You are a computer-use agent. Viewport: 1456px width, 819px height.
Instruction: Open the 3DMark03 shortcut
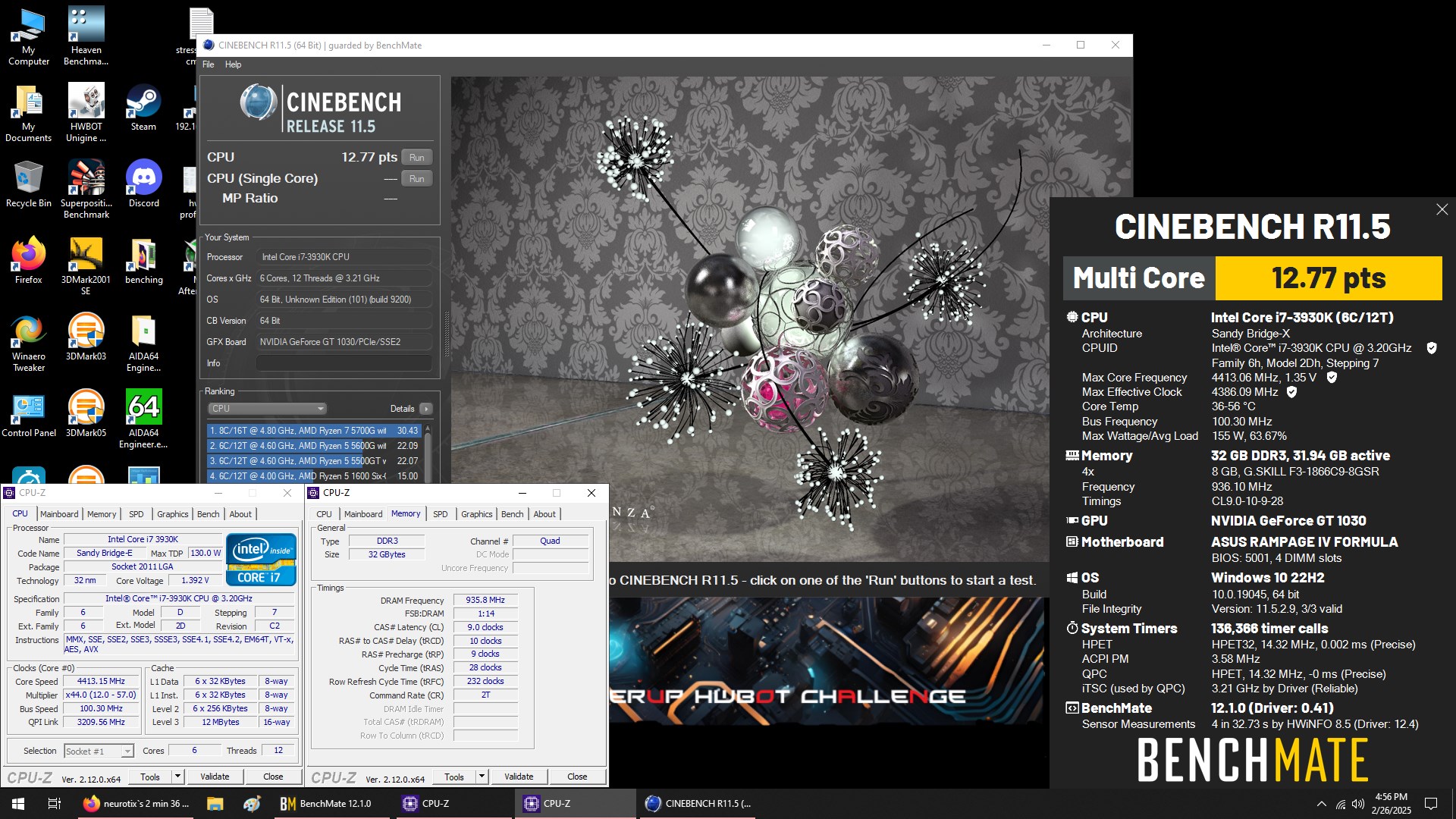(86, 337)
